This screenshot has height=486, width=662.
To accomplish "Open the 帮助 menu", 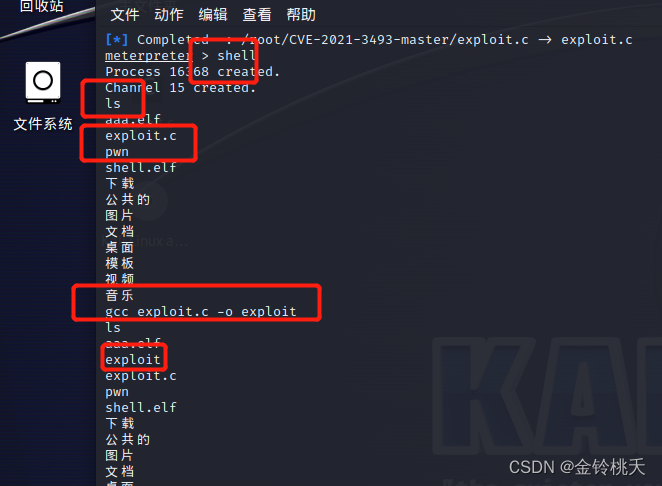I will point(301,15).
